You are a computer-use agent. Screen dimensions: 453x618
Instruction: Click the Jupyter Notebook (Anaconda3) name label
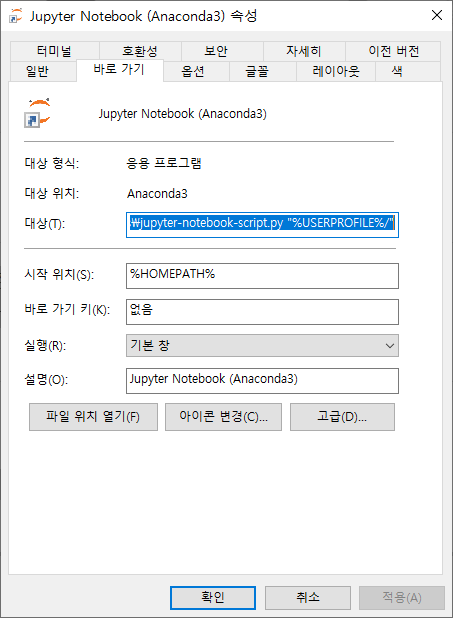click(x=183, y=114)
